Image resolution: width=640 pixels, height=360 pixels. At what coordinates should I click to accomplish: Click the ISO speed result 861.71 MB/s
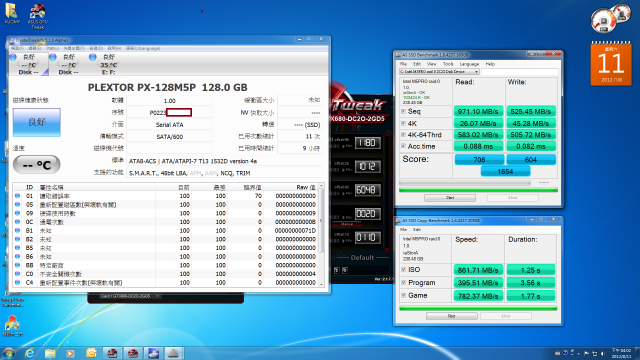point(478,270)
